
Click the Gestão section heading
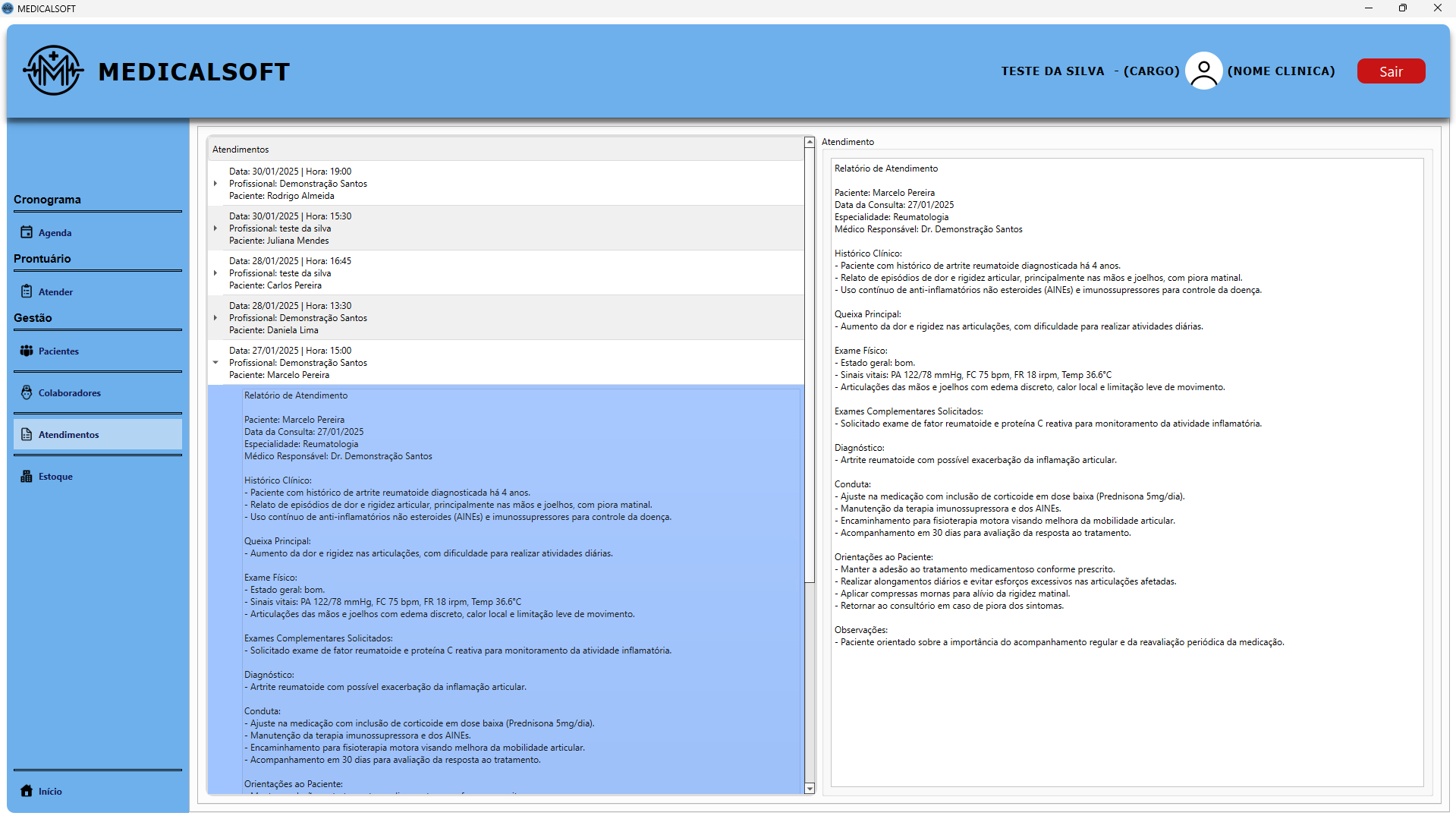[x=33, y=317]
